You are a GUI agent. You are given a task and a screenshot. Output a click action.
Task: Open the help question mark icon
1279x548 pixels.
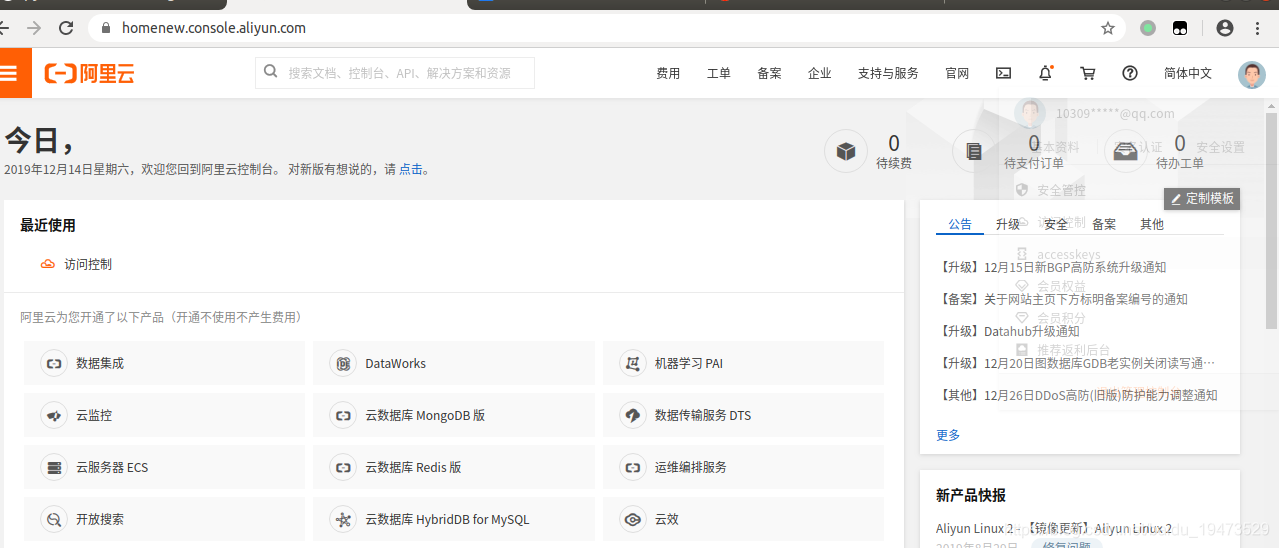pos(1130,73)
